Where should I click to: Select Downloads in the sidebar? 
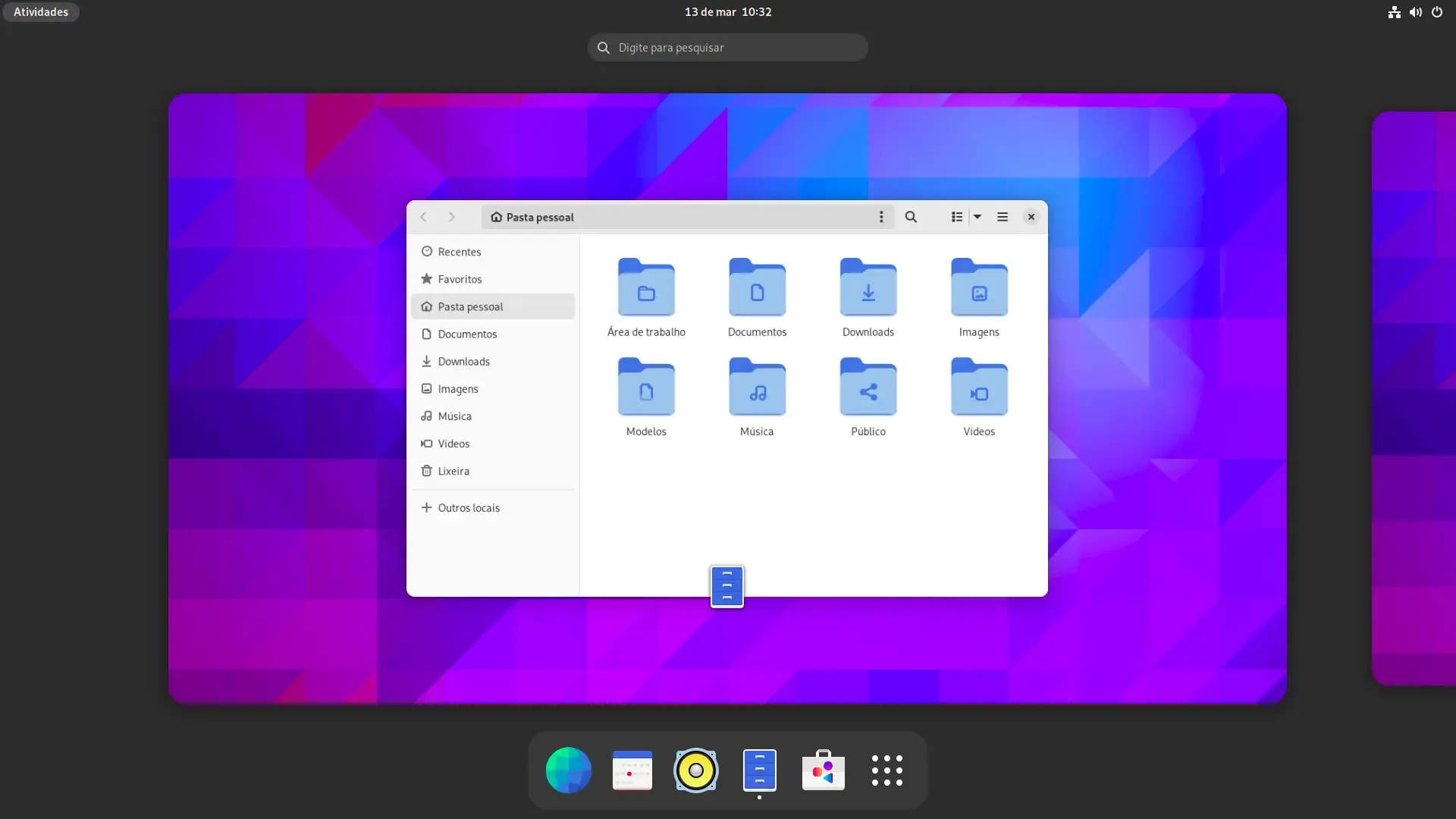[x=493, y=361]
